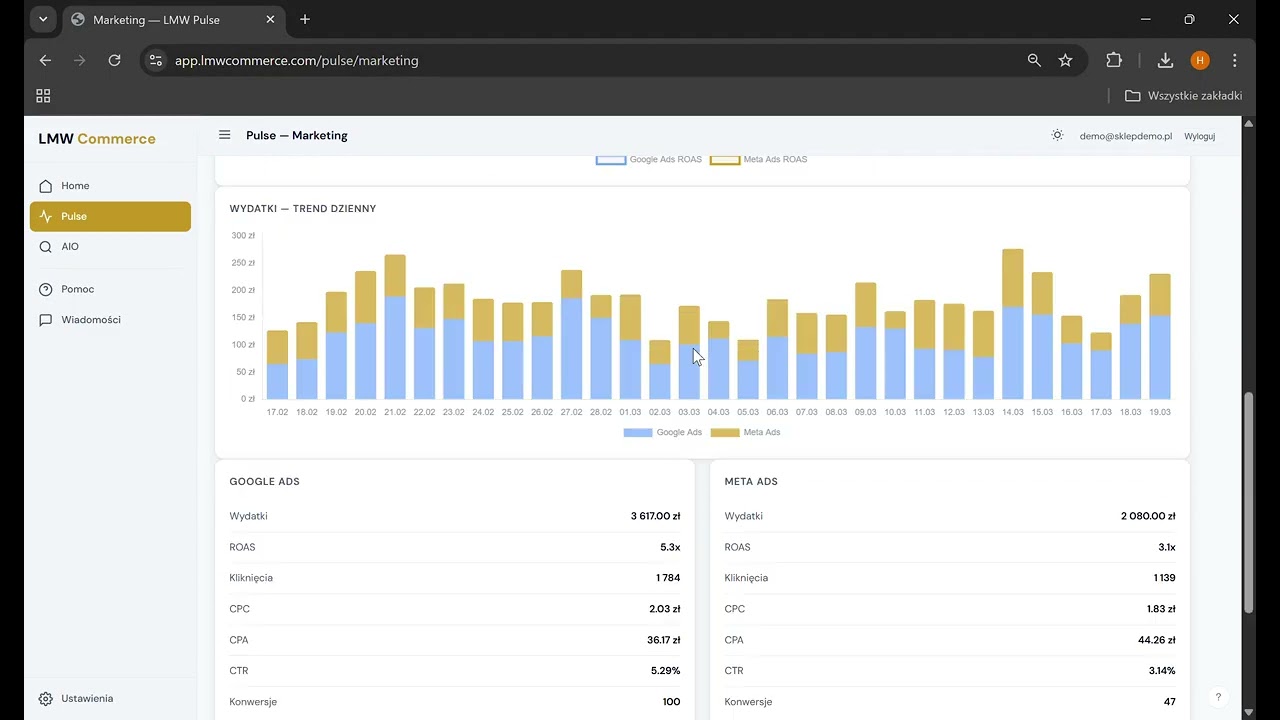Open the browser profile avatar H
Image resolution: width=1280 pixels, height=720 pixels.
pyautogui.click(x=1200, y=60)
